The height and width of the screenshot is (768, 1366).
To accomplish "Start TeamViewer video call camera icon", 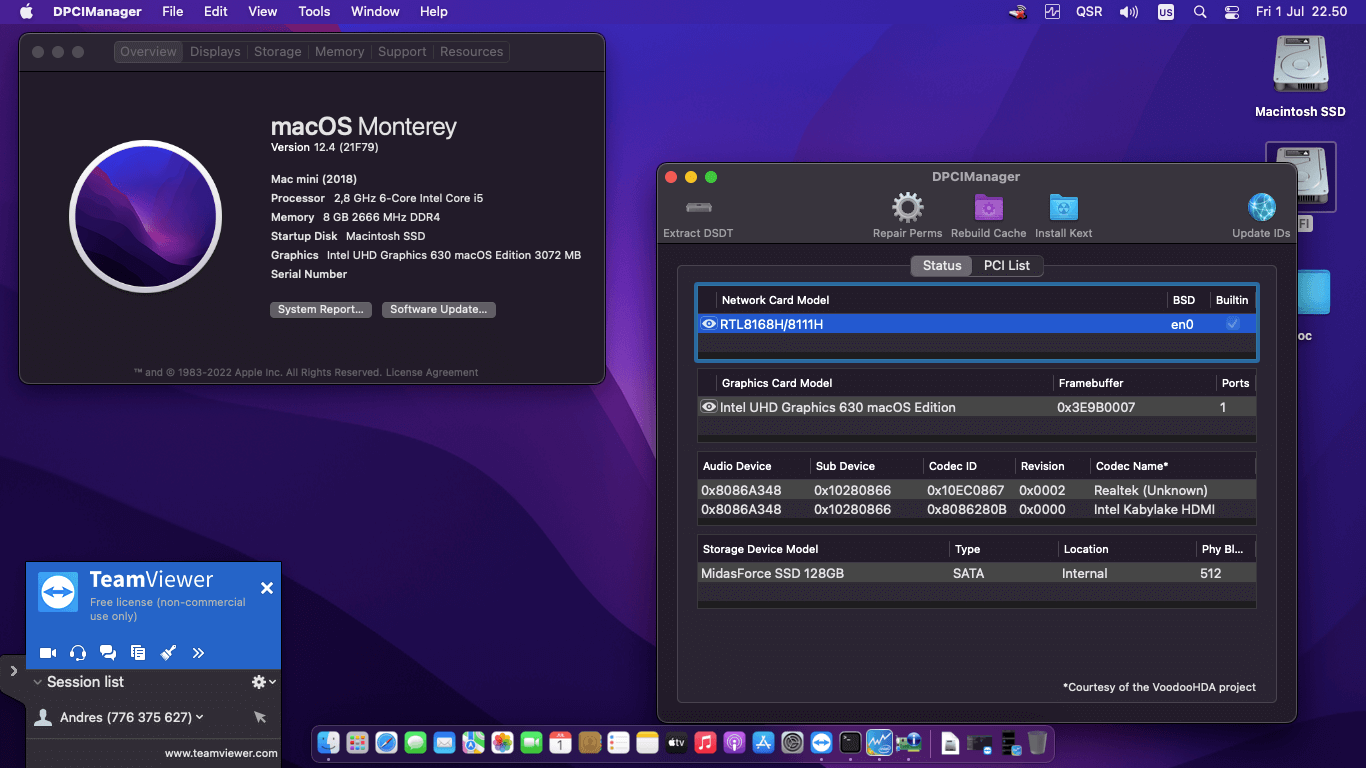I will [48, 653].
